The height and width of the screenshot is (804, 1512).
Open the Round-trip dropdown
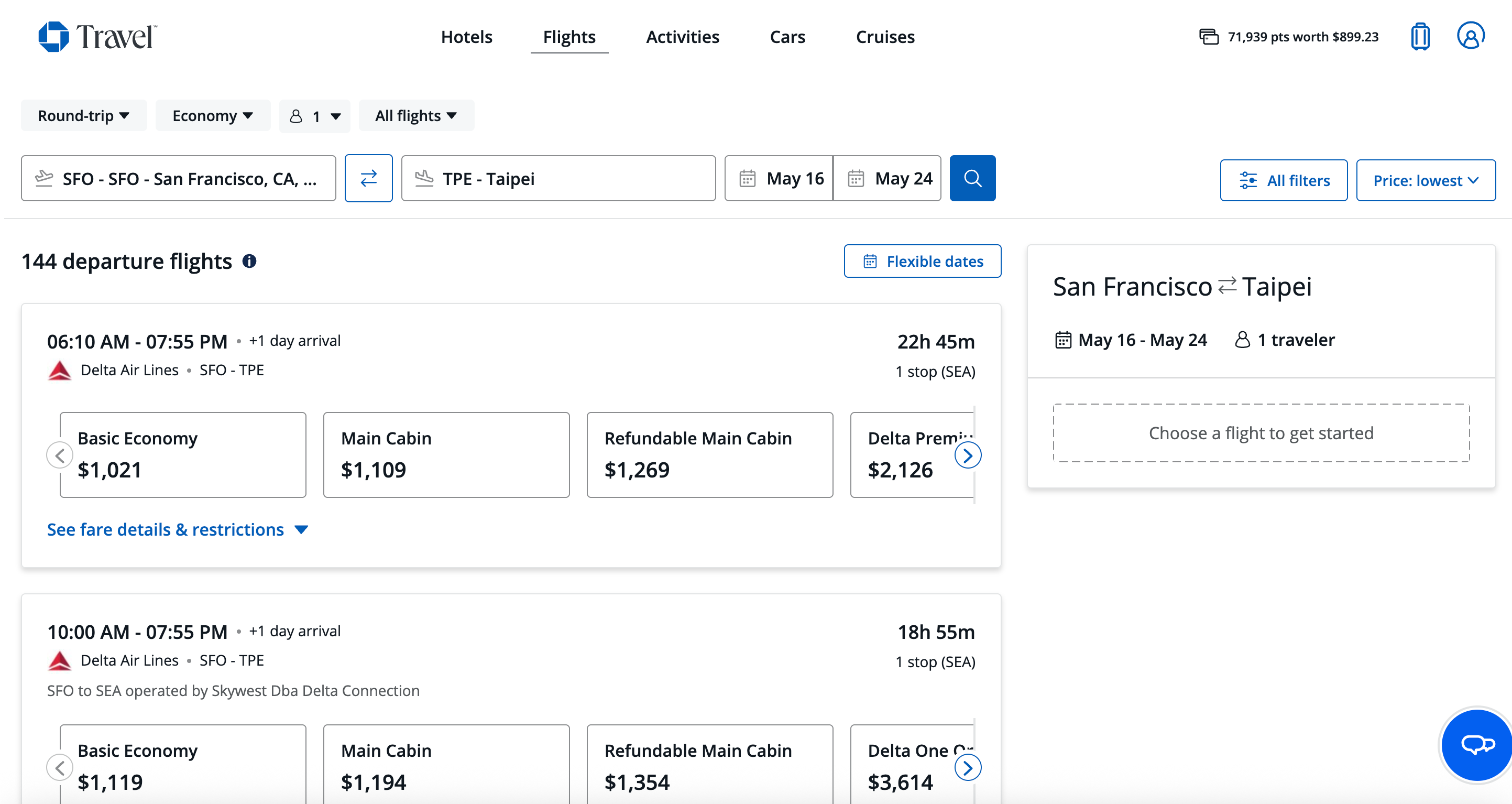[83, 115]
